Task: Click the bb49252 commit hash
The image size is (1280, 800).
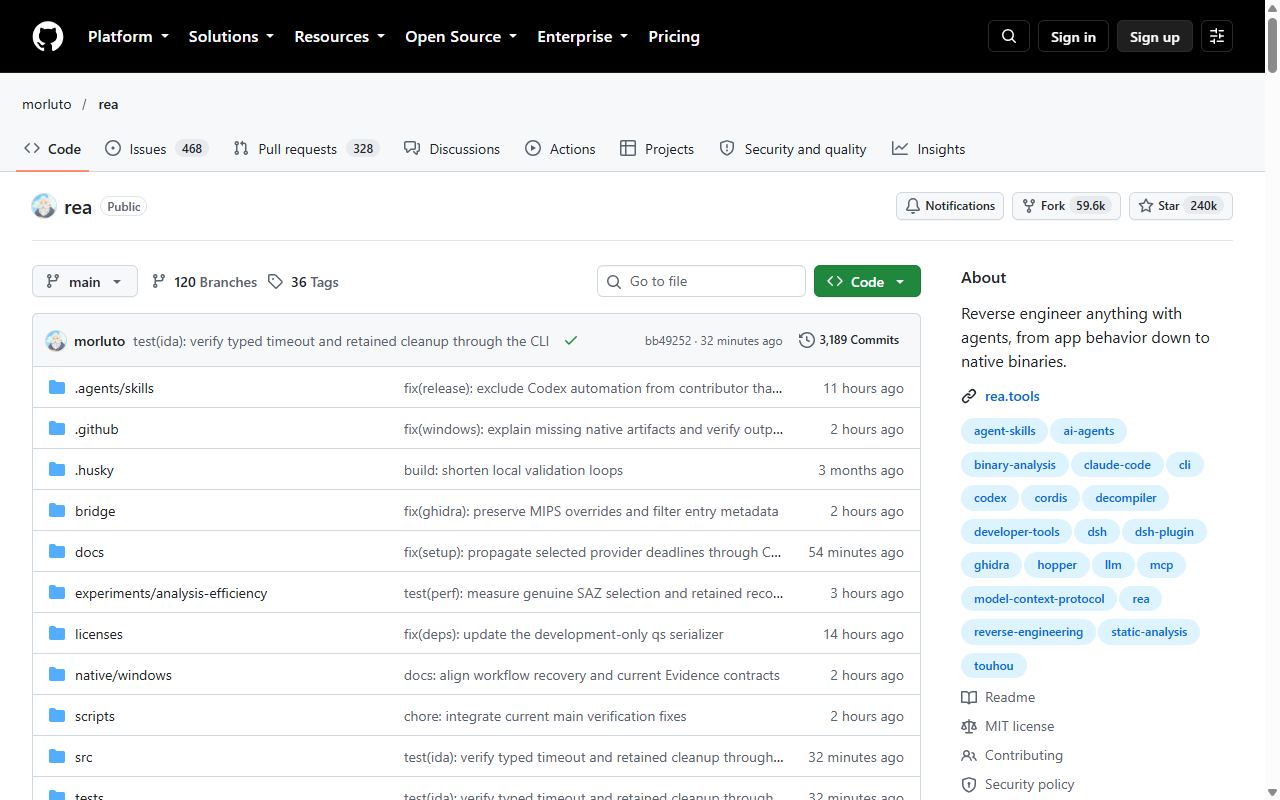Action: coord(668,341)
